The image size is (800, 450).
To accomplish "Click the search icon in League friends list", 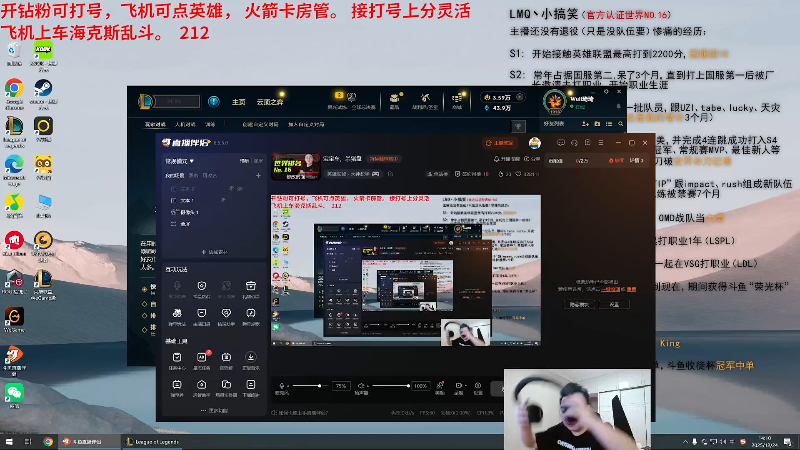I will pos(620,124).
